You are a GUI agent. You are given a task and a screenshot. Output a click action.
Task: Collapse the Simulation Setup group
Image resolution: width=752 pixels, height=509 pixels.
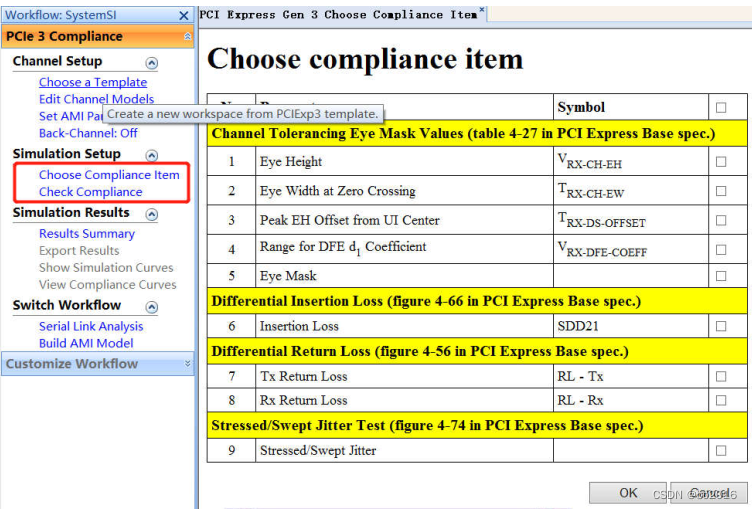click(152, 155)
